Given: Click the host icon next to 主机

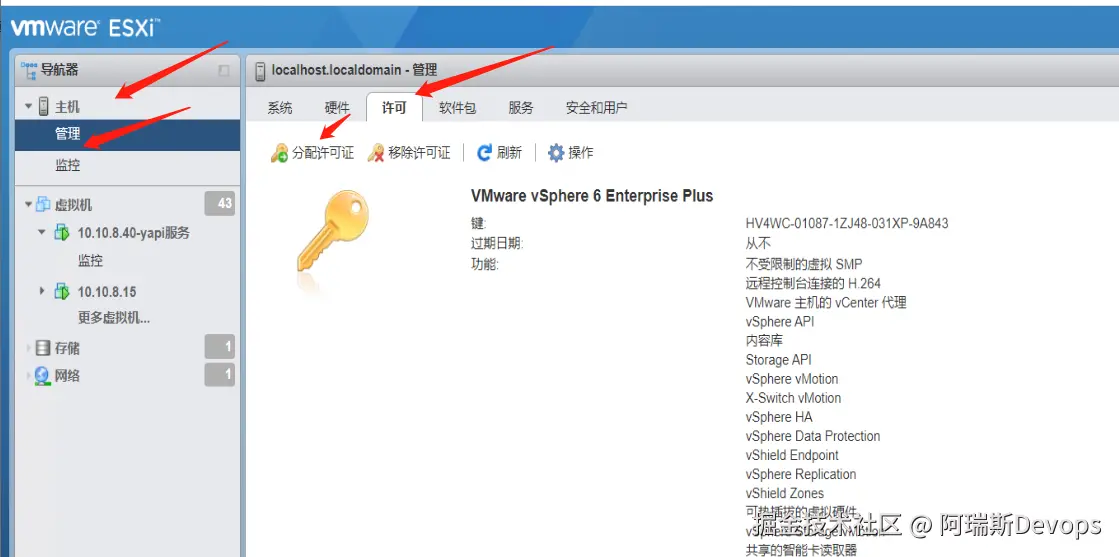Looking at the screenshot, I should point(44,106).
